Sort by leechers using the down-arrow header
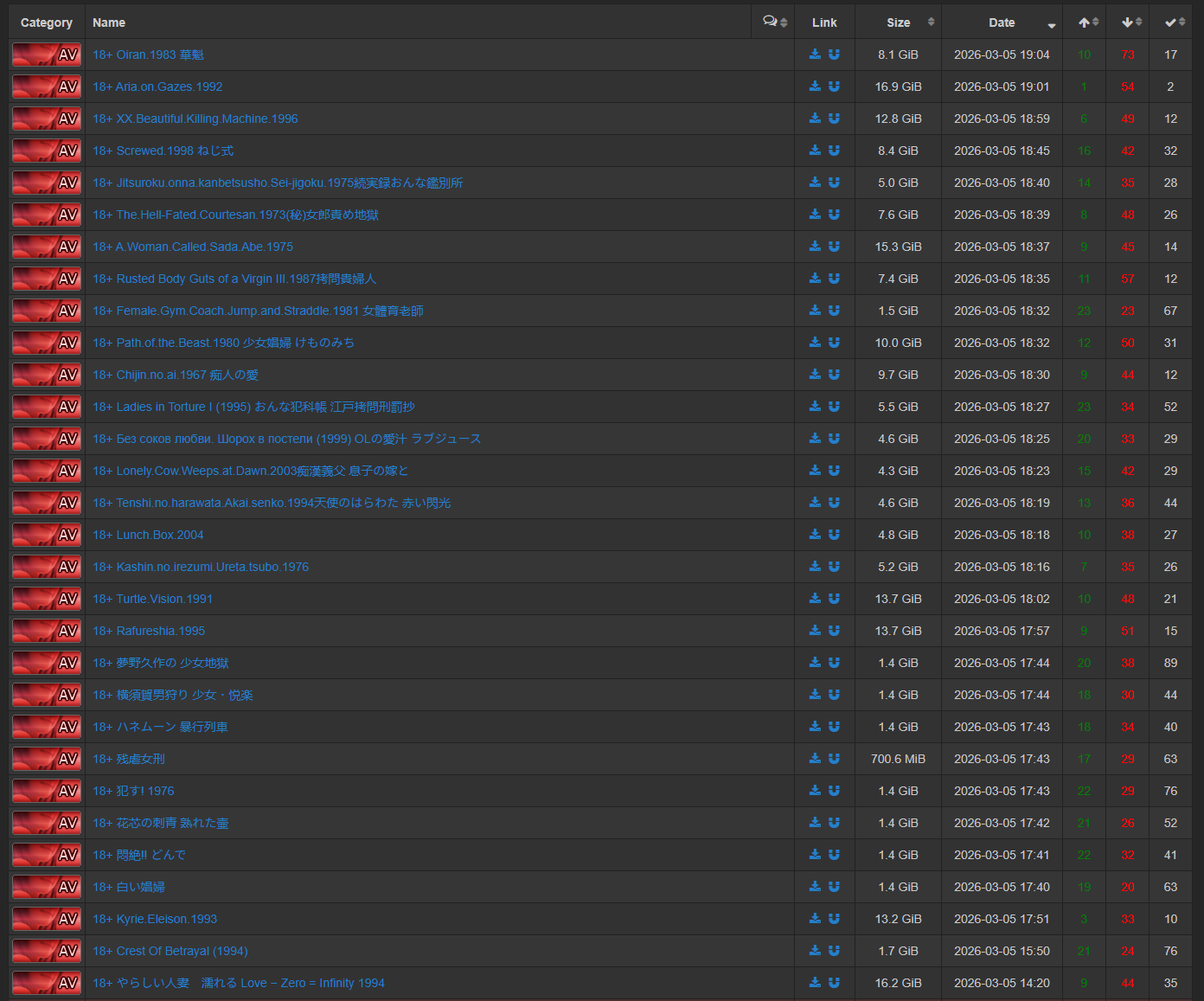The image size is (1204, 1001). (x=1128, y=22)
